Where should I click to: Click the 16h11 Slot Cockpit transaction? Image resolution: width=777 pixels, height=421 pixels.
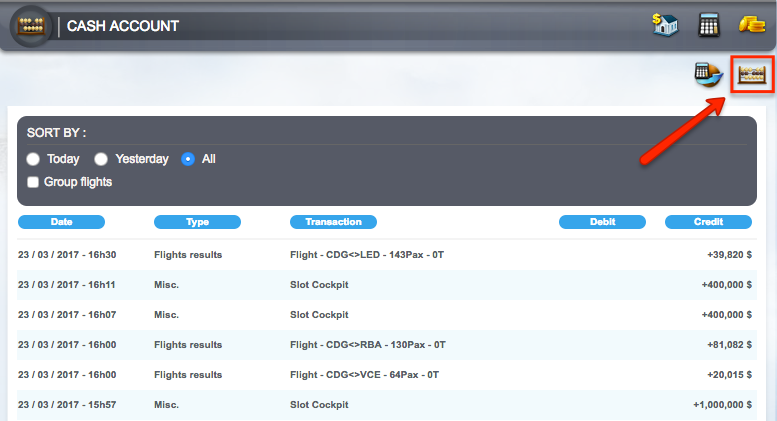pos(319,285)
